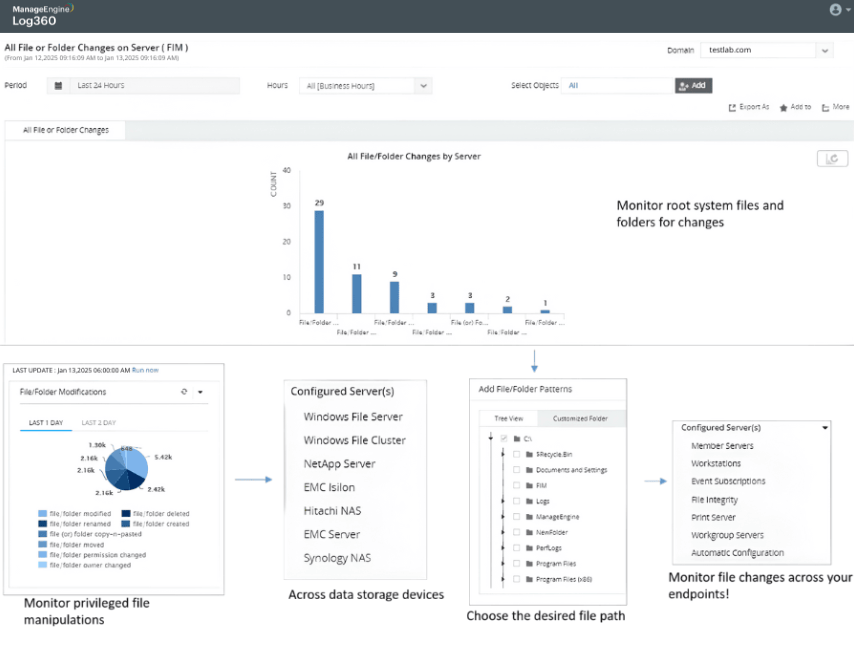Click Export As icon button
854x656 pixels.
(x=733, y=107)
